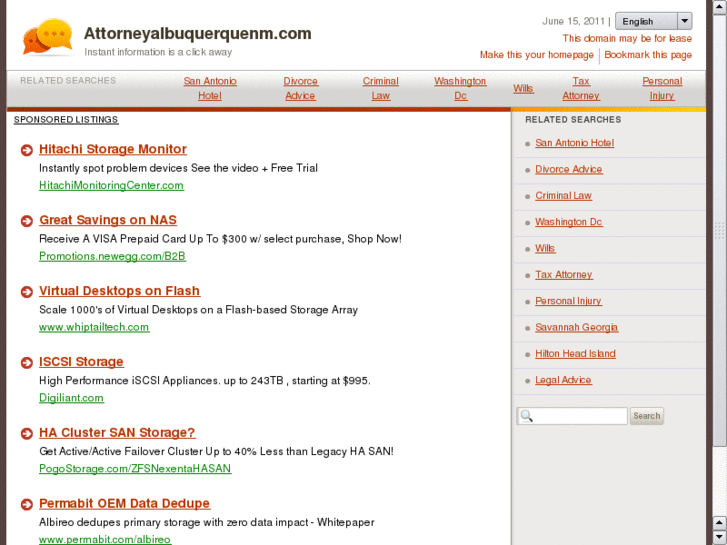This screenshot has width=727, height=545.
Task: Click Bookmark this page
Action: pos(648,55)
